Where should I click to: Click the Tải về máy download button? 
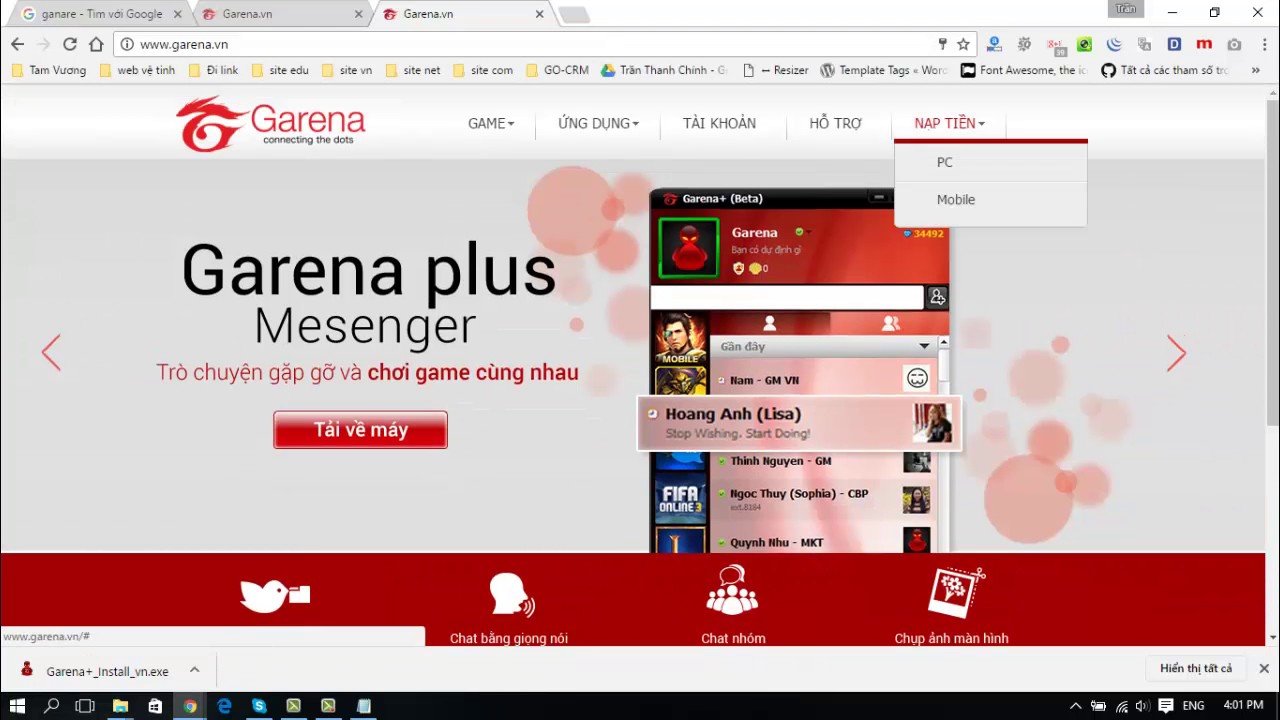(360, 430)
